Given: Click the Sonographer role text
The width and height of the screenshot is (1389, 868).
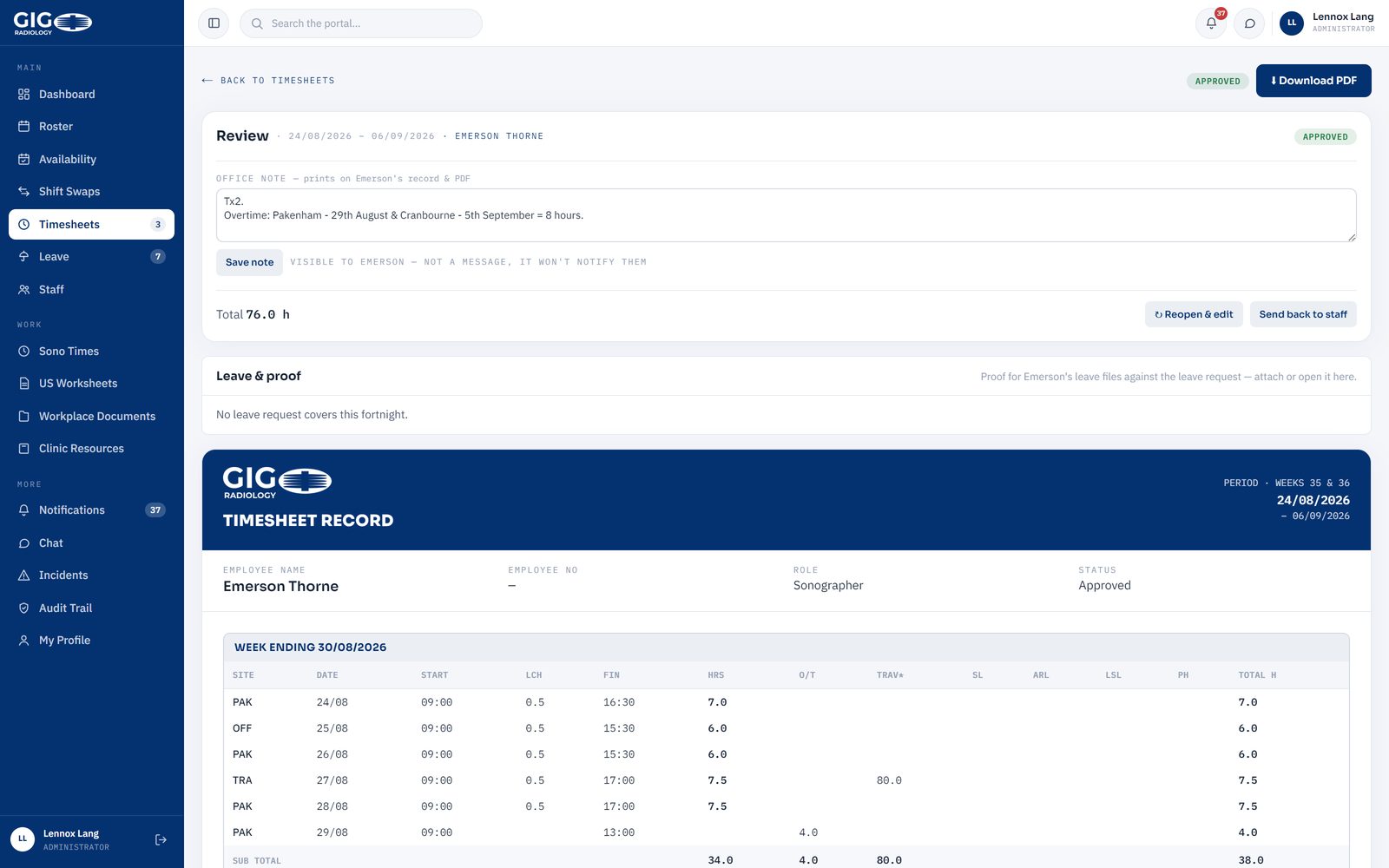Looking at the screenshot, I should click(828, 585).
